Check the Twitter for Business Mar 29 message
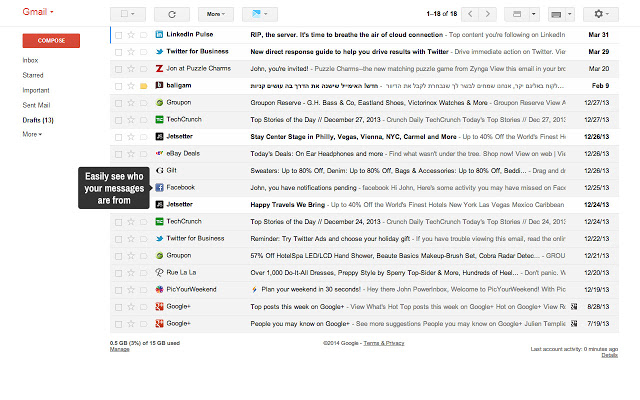This screenshot has width=640, height=400. click(x=118, y=52)
